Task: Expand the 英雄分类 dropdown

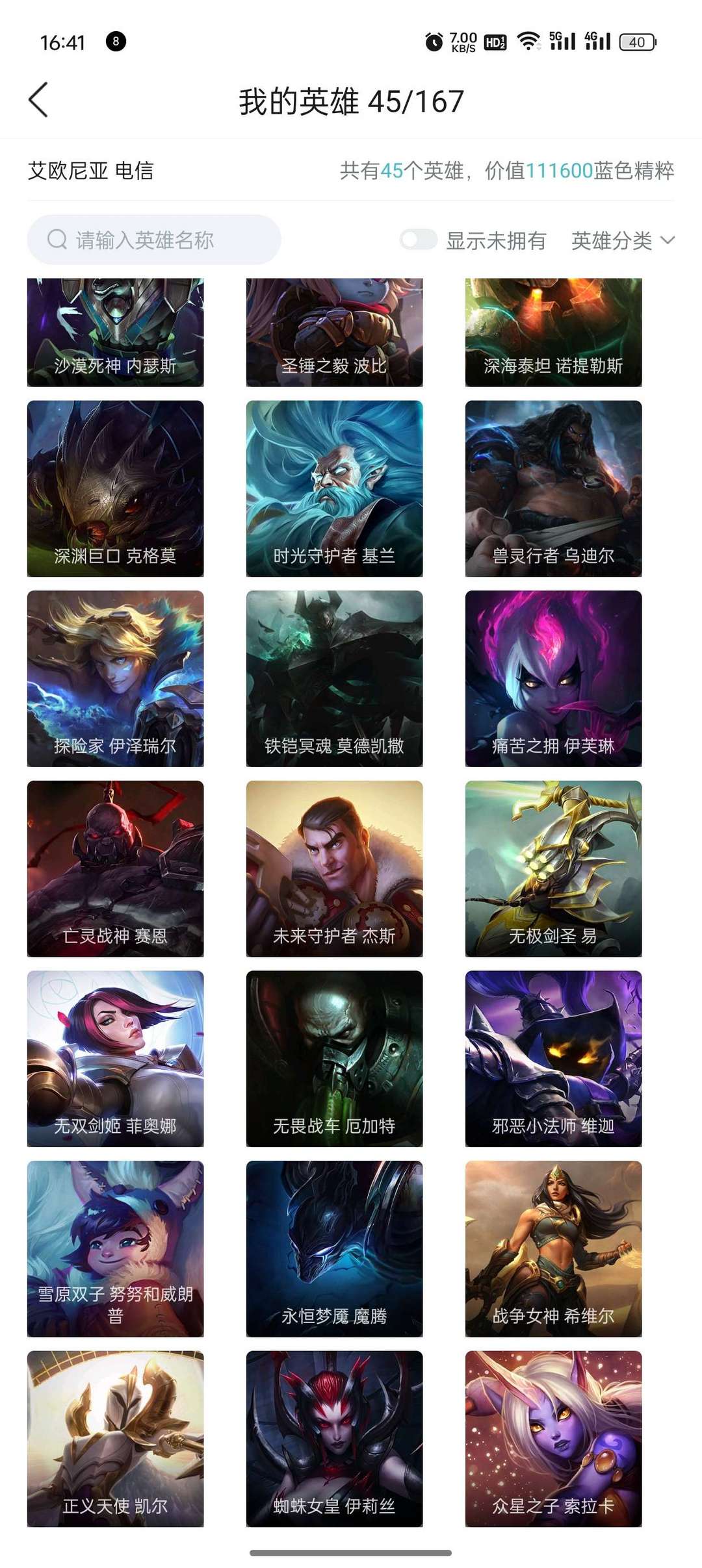Action: (623, 240)
